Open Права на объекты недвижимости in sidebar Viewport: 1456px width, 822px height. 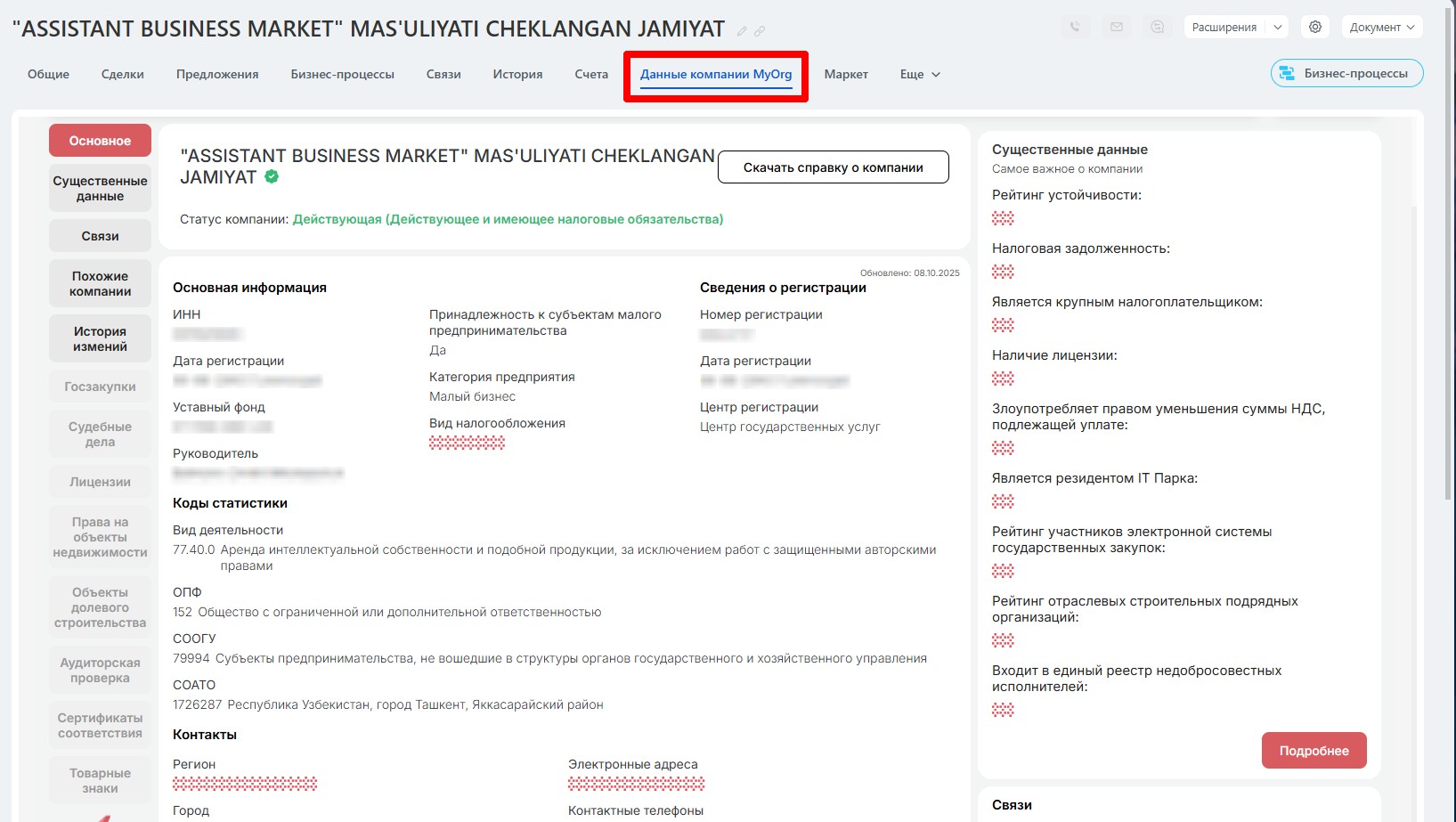[x=100, y=537]
